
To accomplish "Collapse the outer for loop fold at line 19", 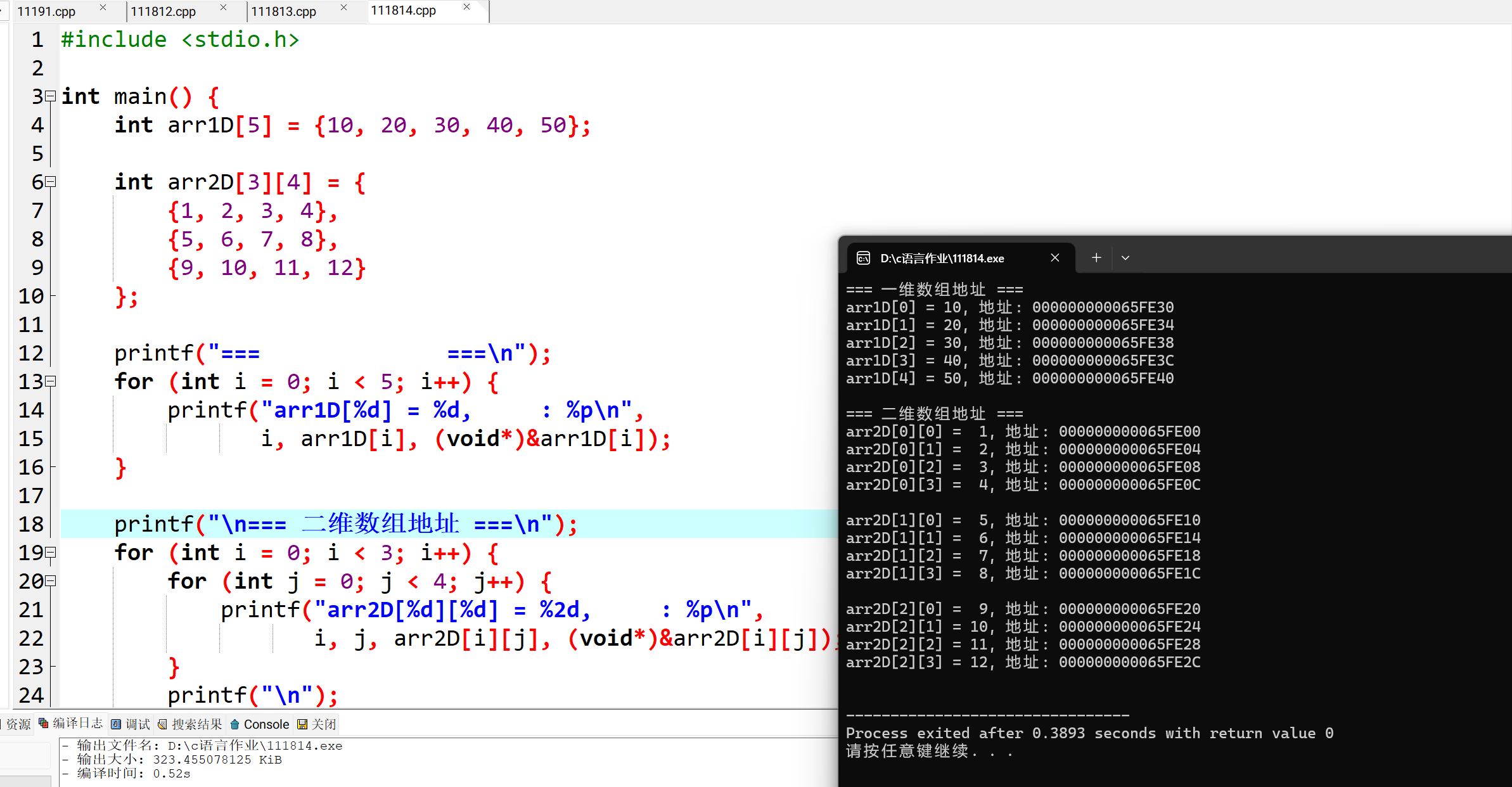I will click(51, 553).
